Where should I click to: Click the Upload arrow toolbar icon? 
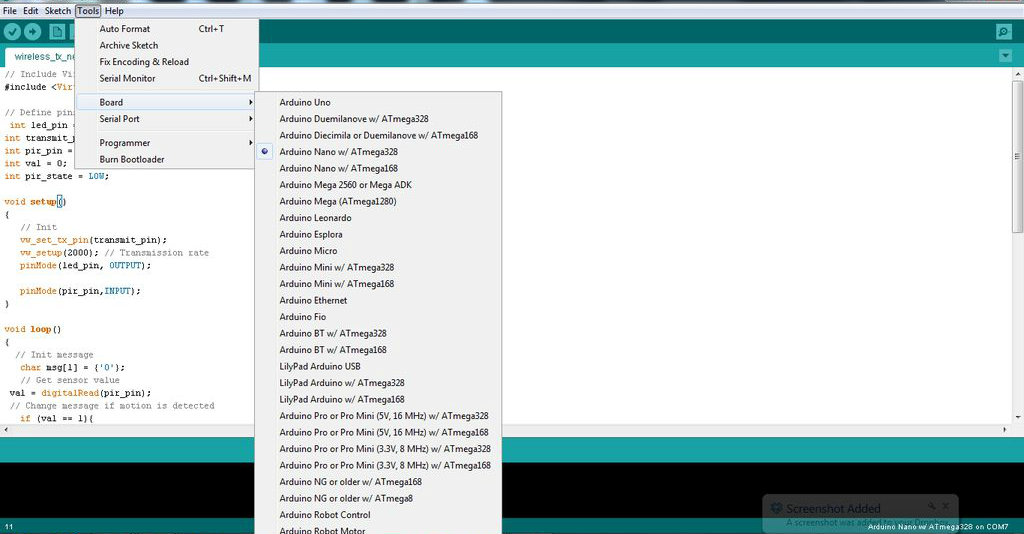[33, 31]
